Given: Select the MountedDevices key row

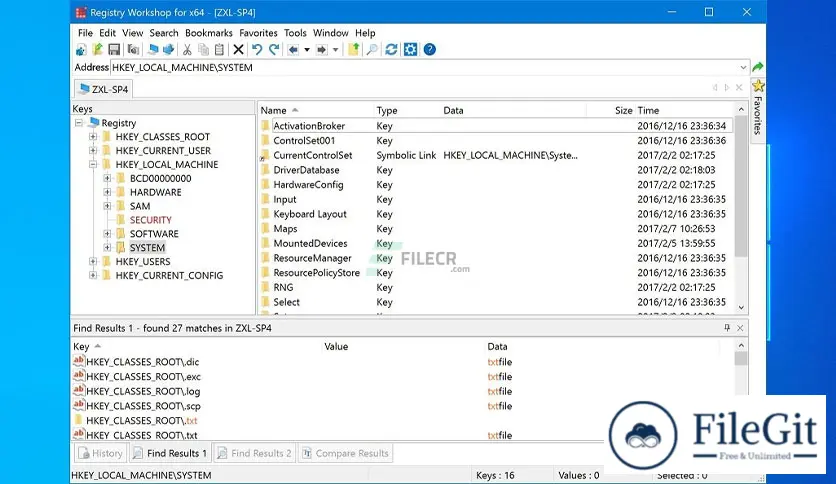Looking at the screenshot, I should click(x=496, y=243).
